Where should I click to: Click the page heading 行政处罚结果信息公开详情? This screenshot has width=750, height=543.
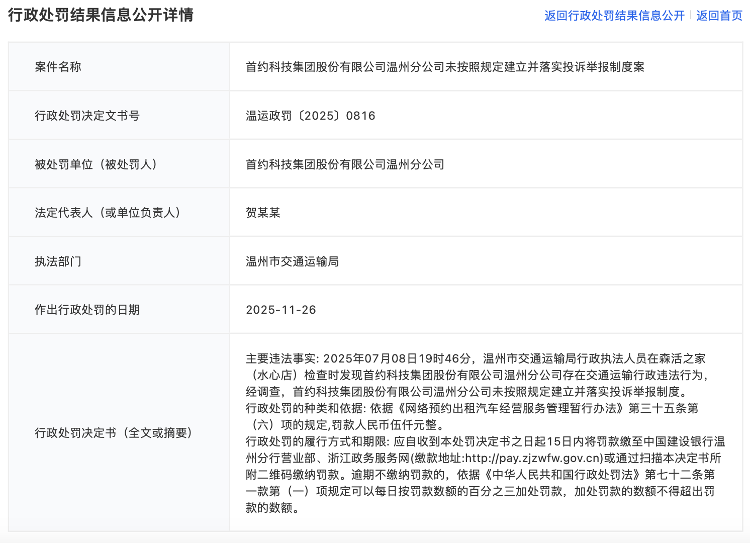(x=101, y=15)
